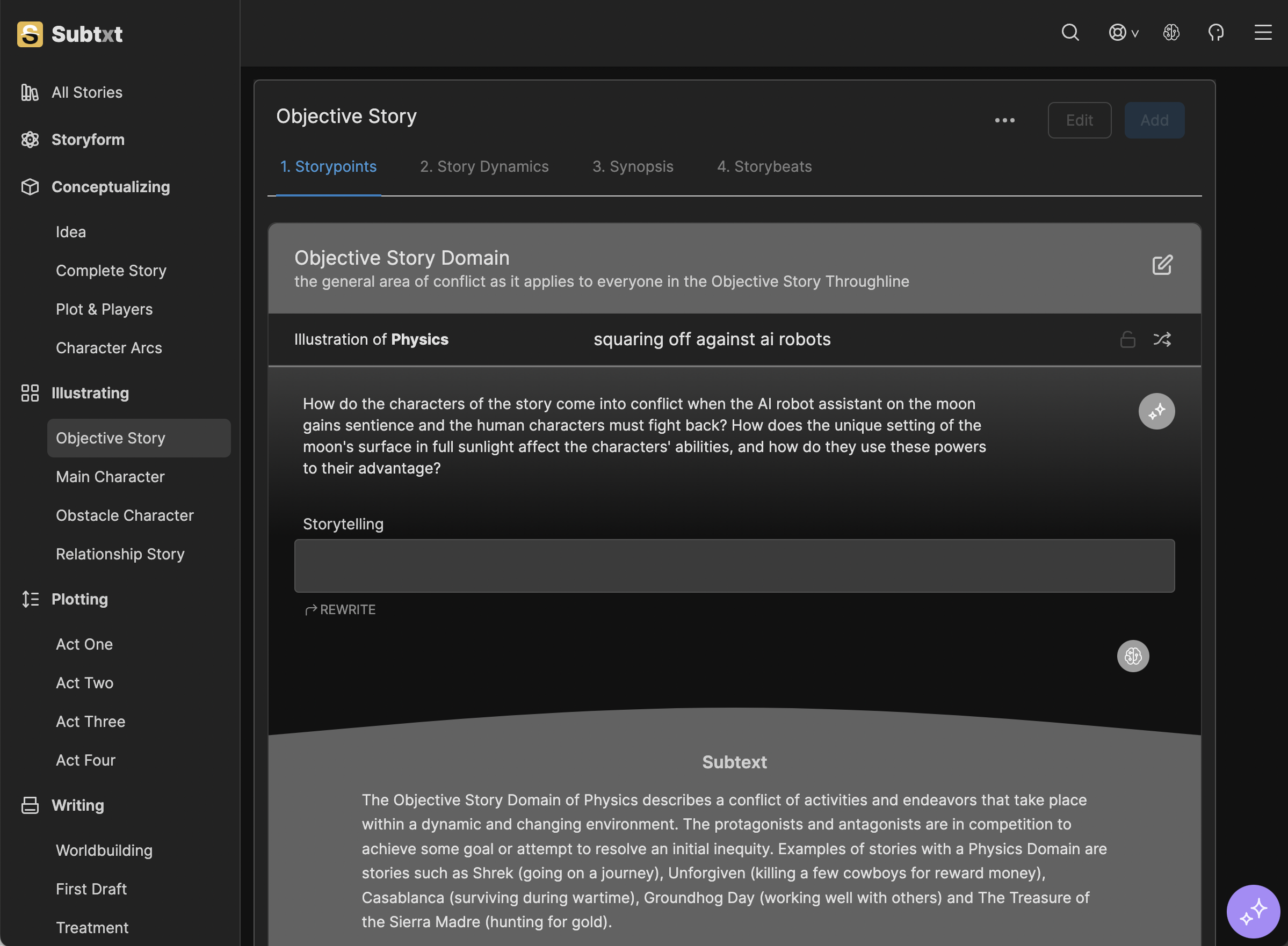Open the Storybeats tab
The width and height of the screenshot is (1288, 946).
(764, 166)
